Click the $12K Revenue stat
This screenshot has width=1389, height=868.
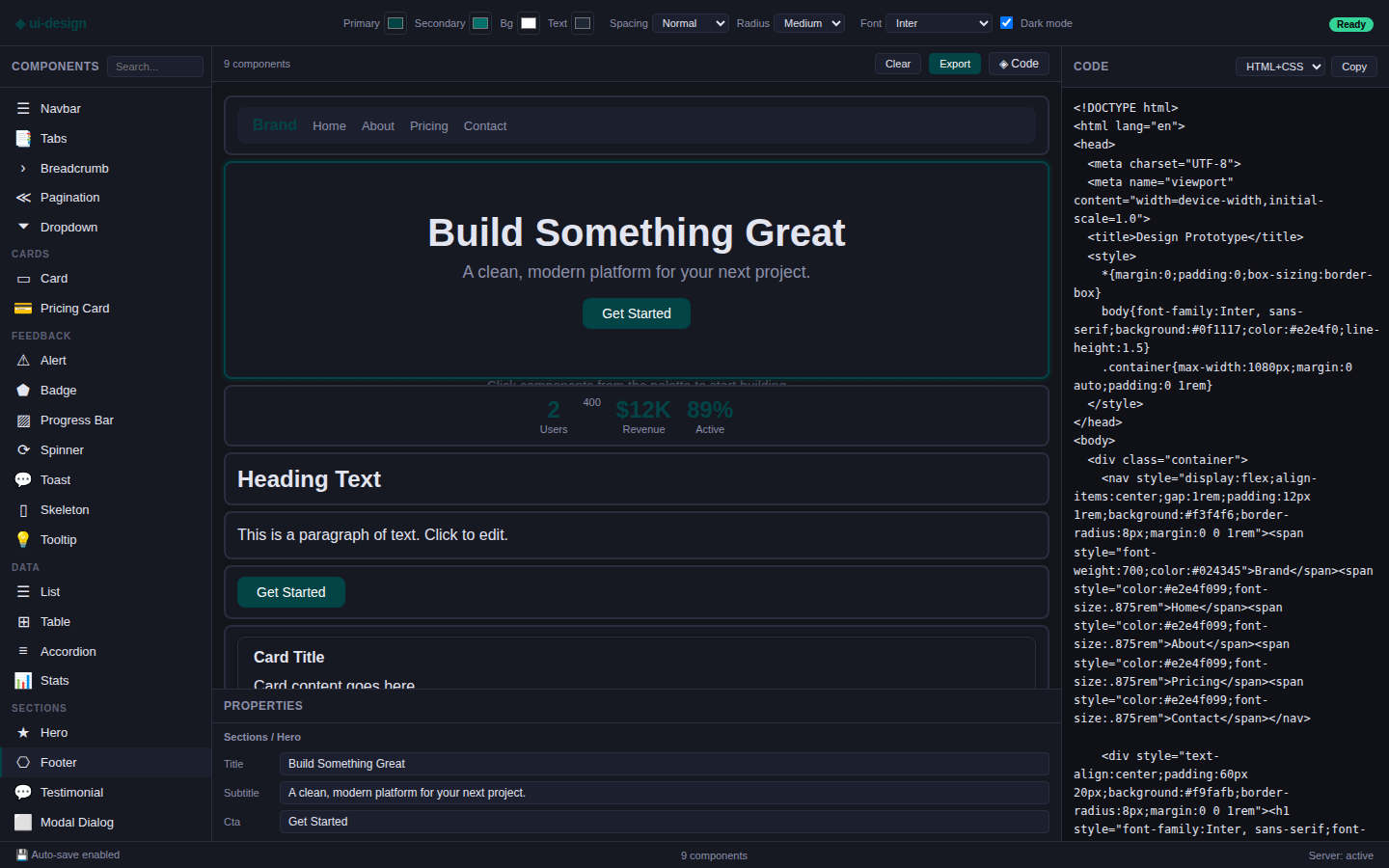pos(643,418)
